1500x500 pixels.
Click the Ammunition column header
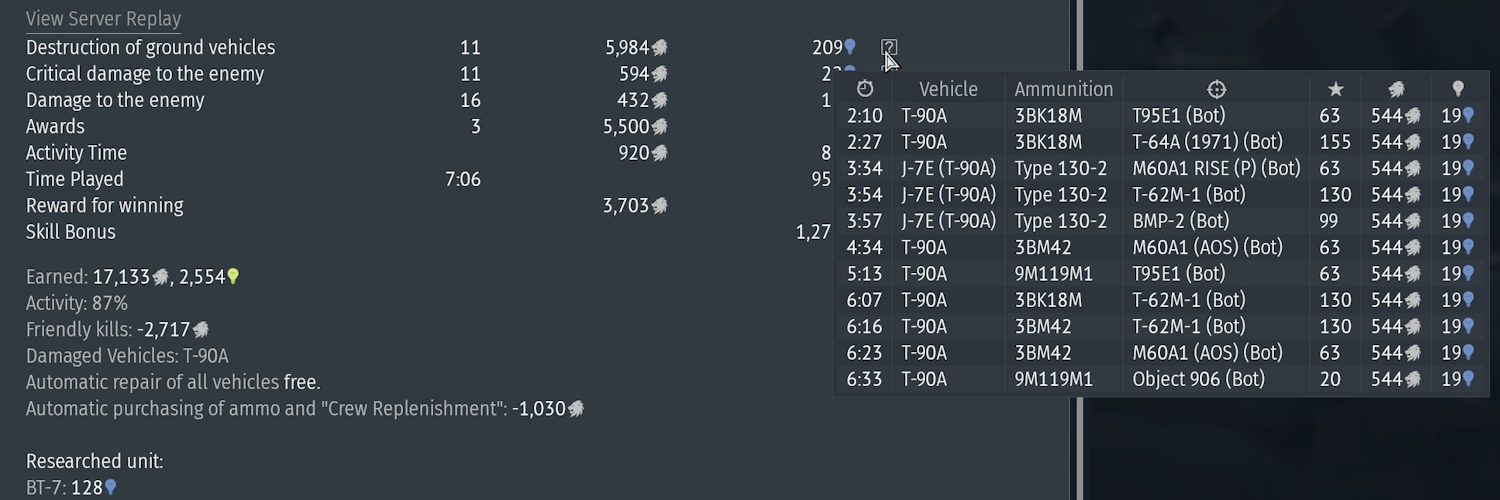point(1063,89)
